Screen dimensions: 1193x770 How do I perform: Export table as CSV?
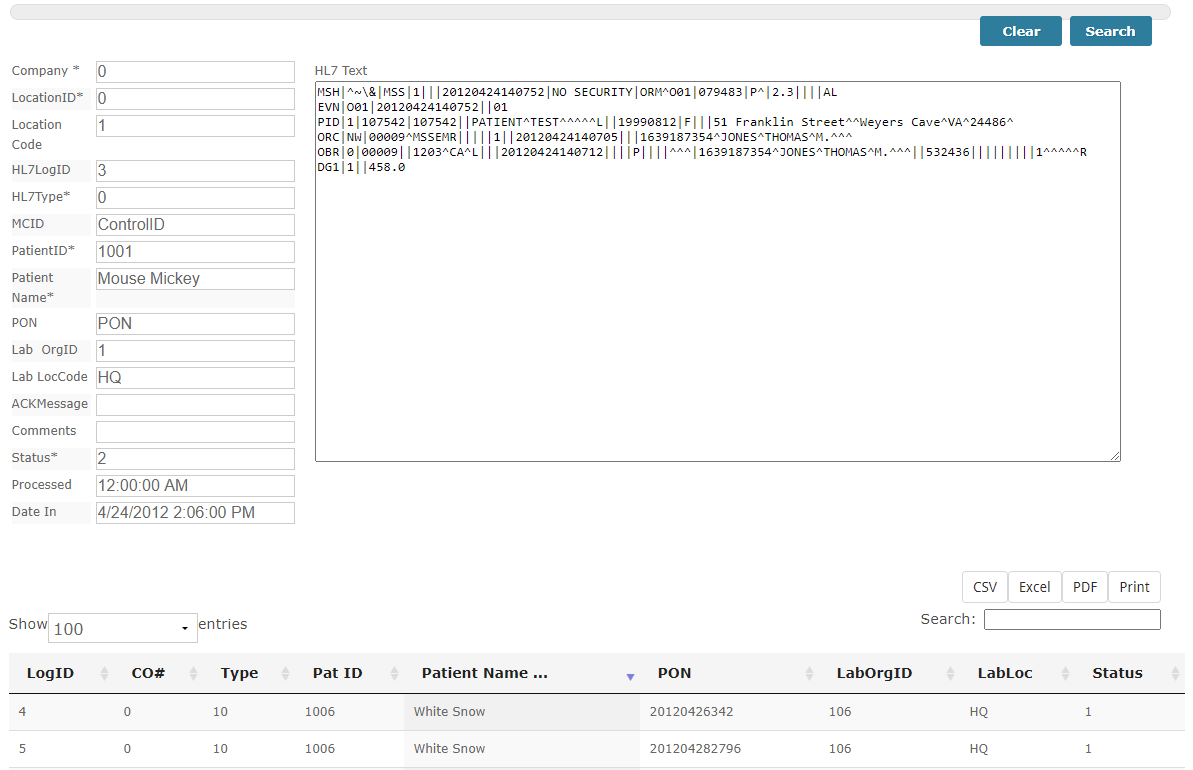[985, 587]
